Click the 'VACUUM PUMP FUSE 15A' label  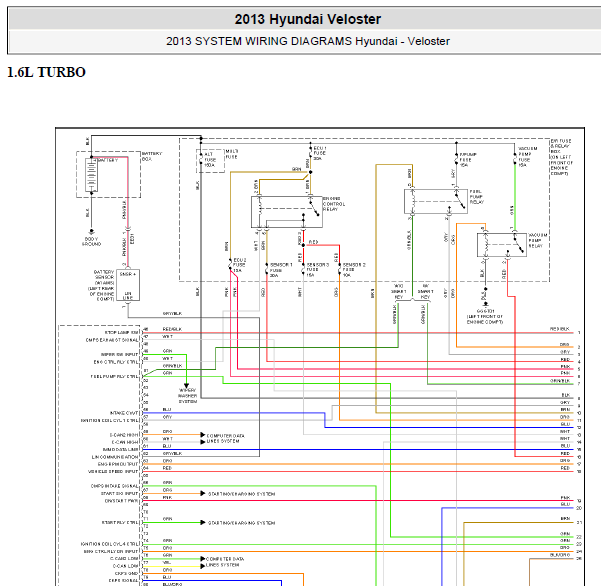(x=527, y=157)
